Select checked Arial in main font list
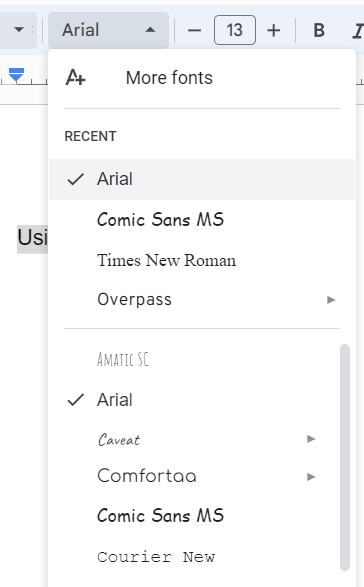This screenshot has height=587, width=364. point(194,400)
